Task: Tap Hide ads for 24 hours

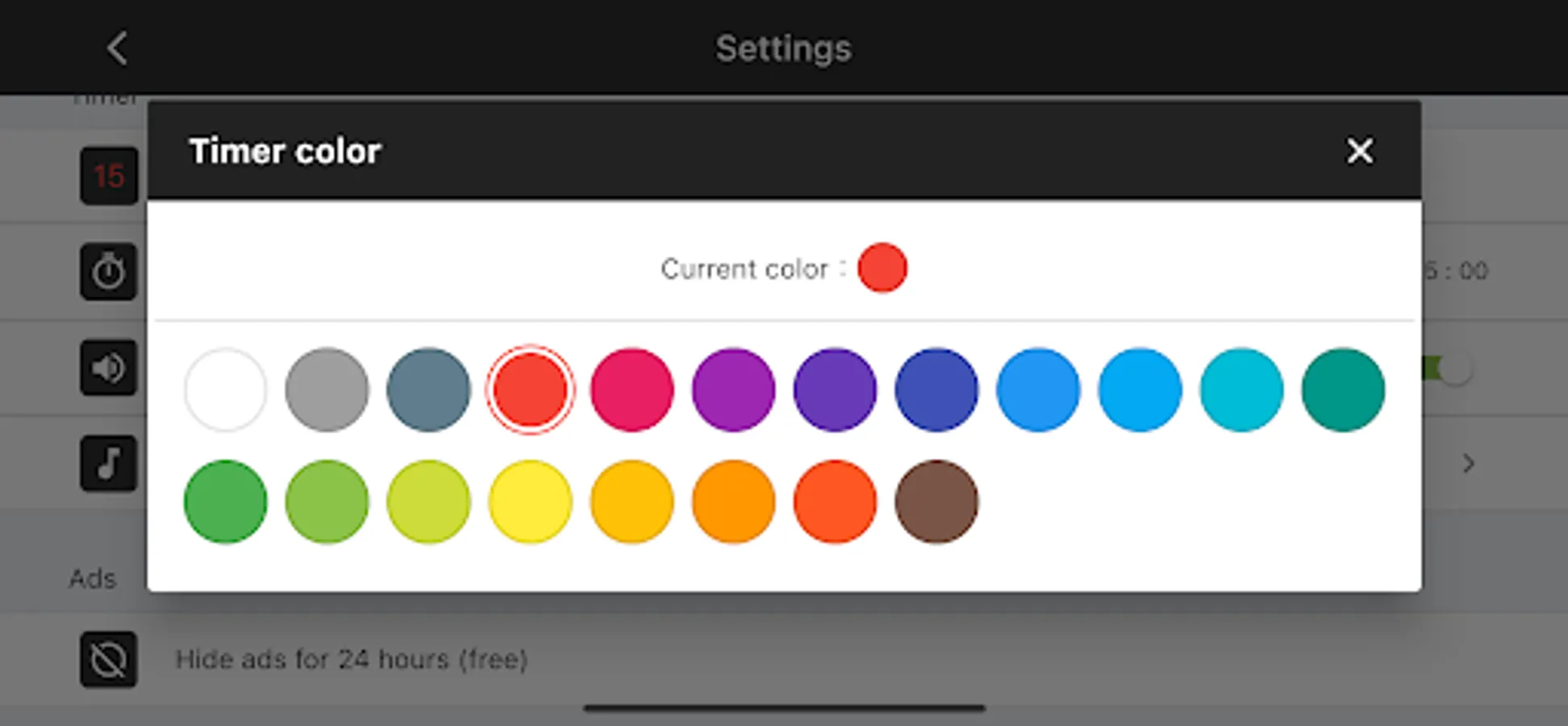Action: pos(352,659)
